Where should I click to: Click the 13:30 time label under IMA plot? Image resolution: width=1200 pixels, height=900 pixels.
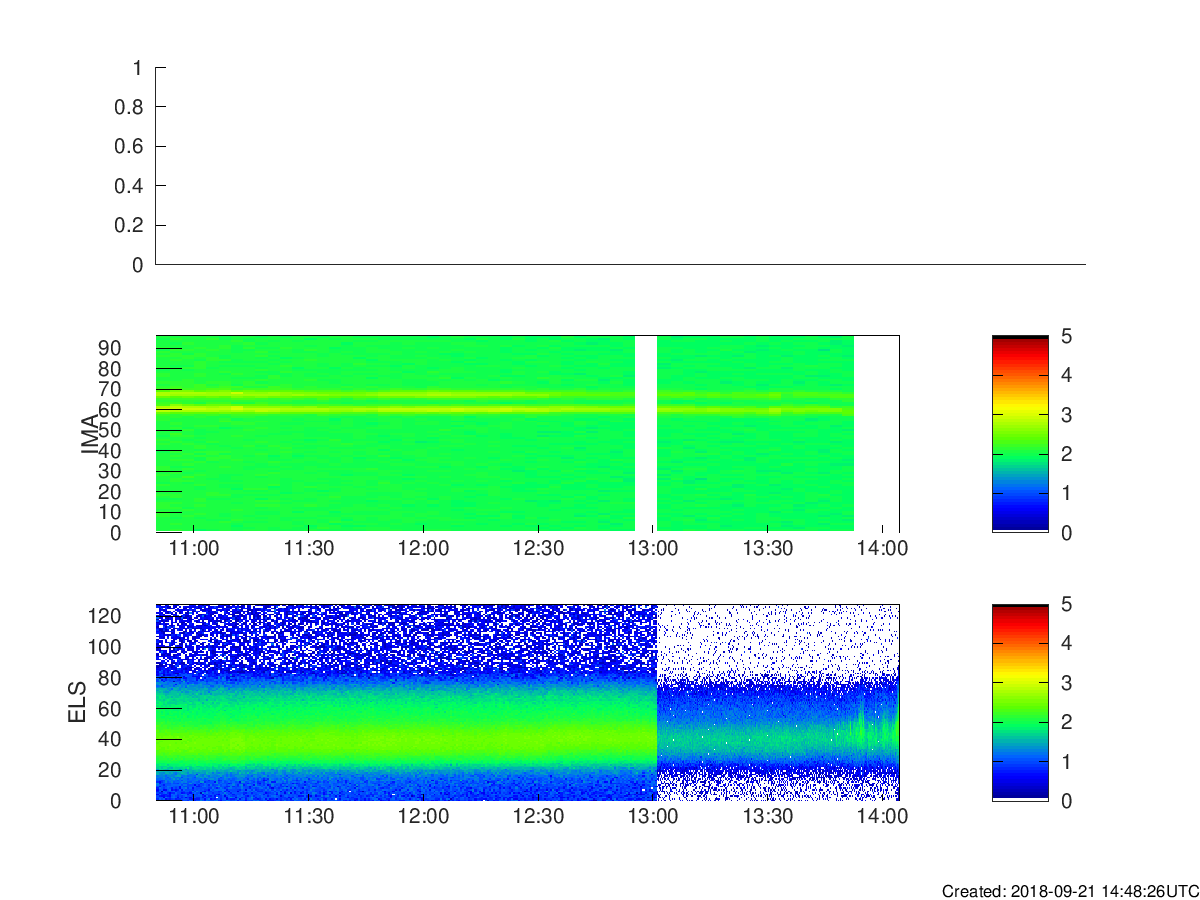coord(767,549)
